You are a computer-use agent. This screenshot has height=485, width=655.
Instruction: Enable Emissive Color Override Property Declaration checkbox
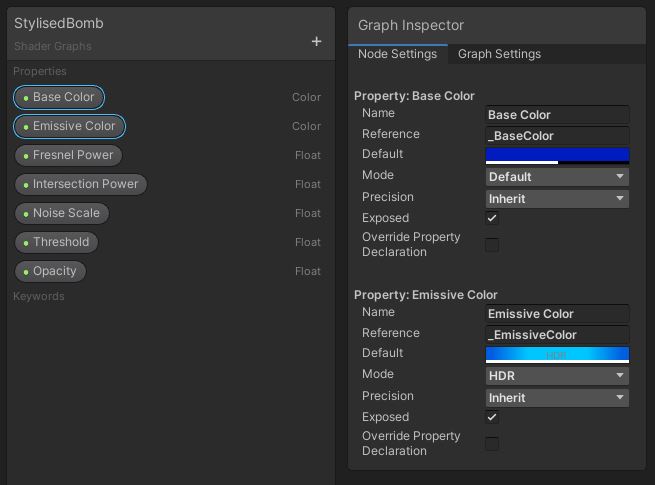(x=492, y=444)
